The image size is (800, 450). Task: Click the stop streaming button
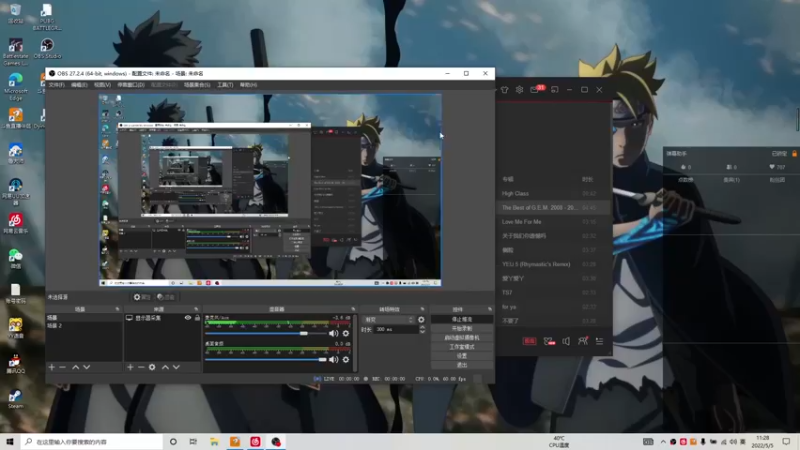(x=462, y=319)
